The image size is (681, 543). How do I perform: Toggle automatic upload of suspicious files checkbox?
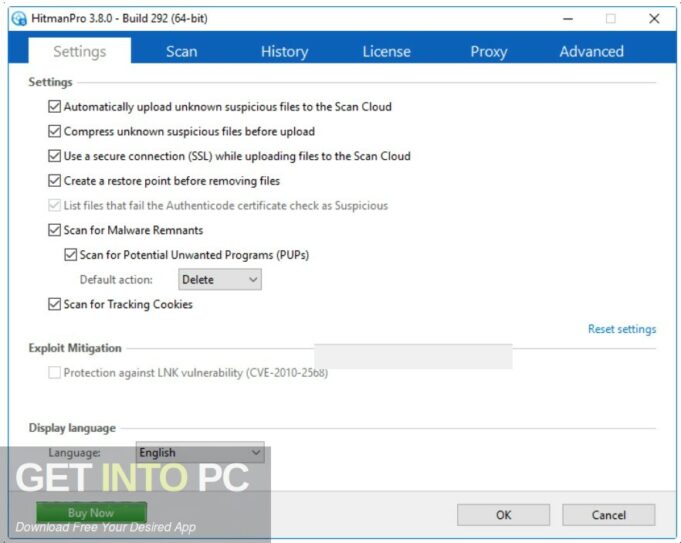click(x=54, y=106)
